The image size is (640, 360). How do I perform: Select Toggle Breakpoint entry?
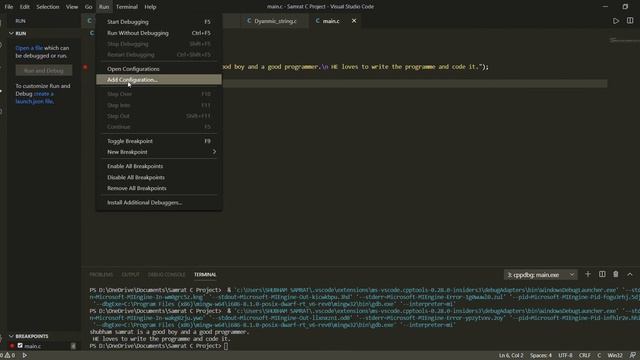click(x=159, y=141)
